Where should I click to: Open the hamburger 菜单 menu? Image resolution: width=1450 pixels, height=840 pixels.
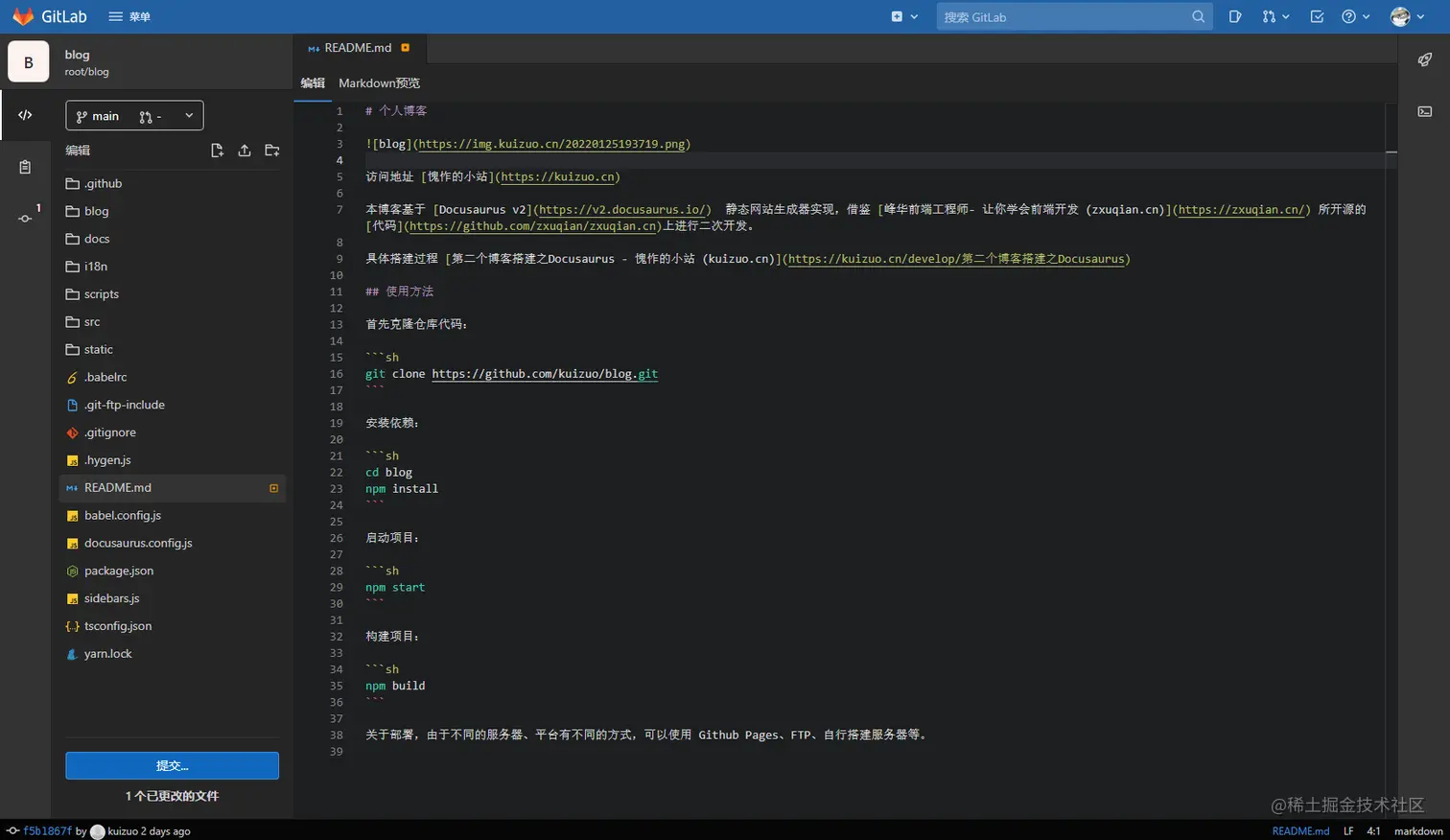coord(129,16)
